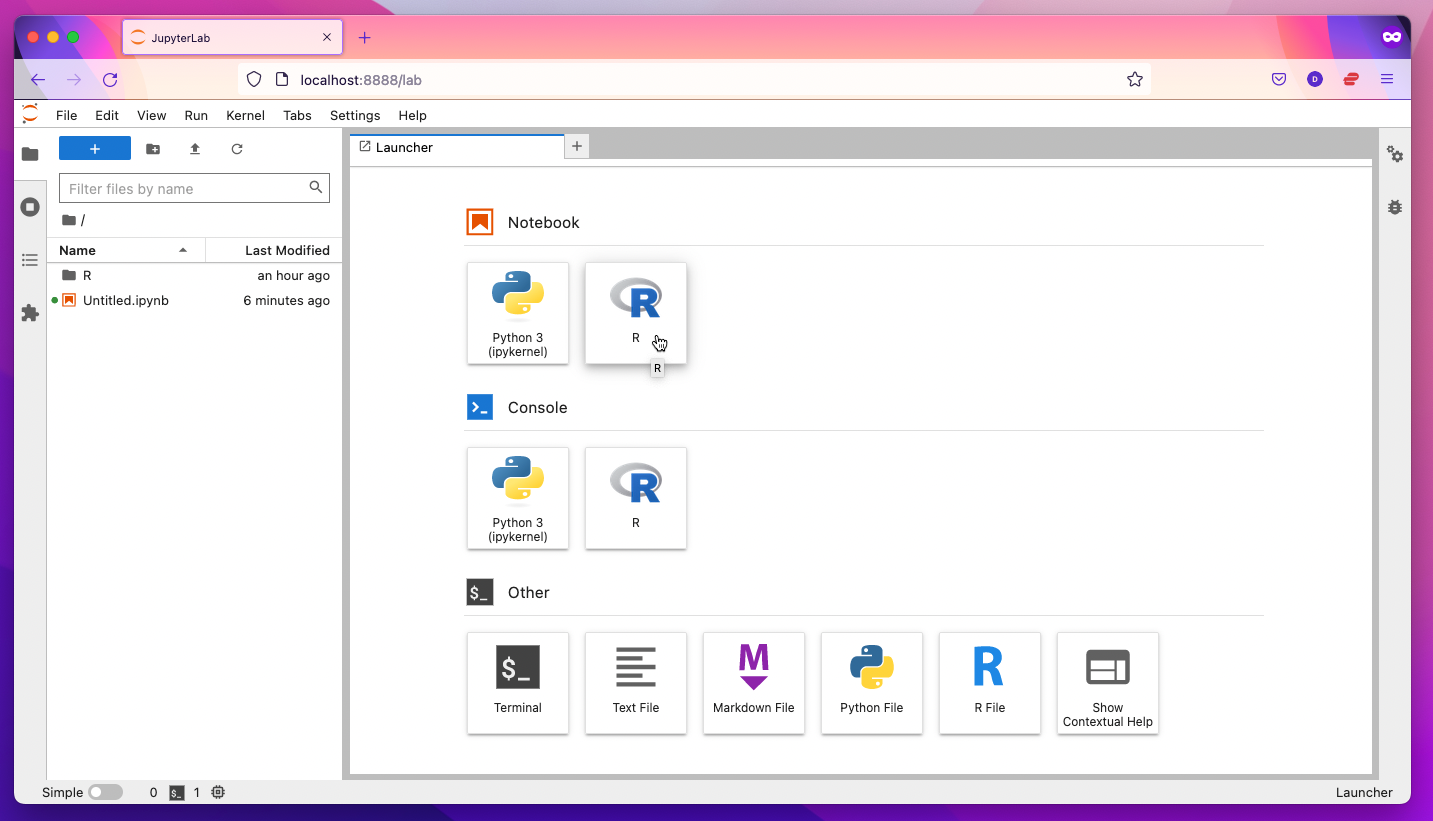Click the Firefox account avatar icon
Viewport: 1433px width, 821px height.
pos(1315,80)
